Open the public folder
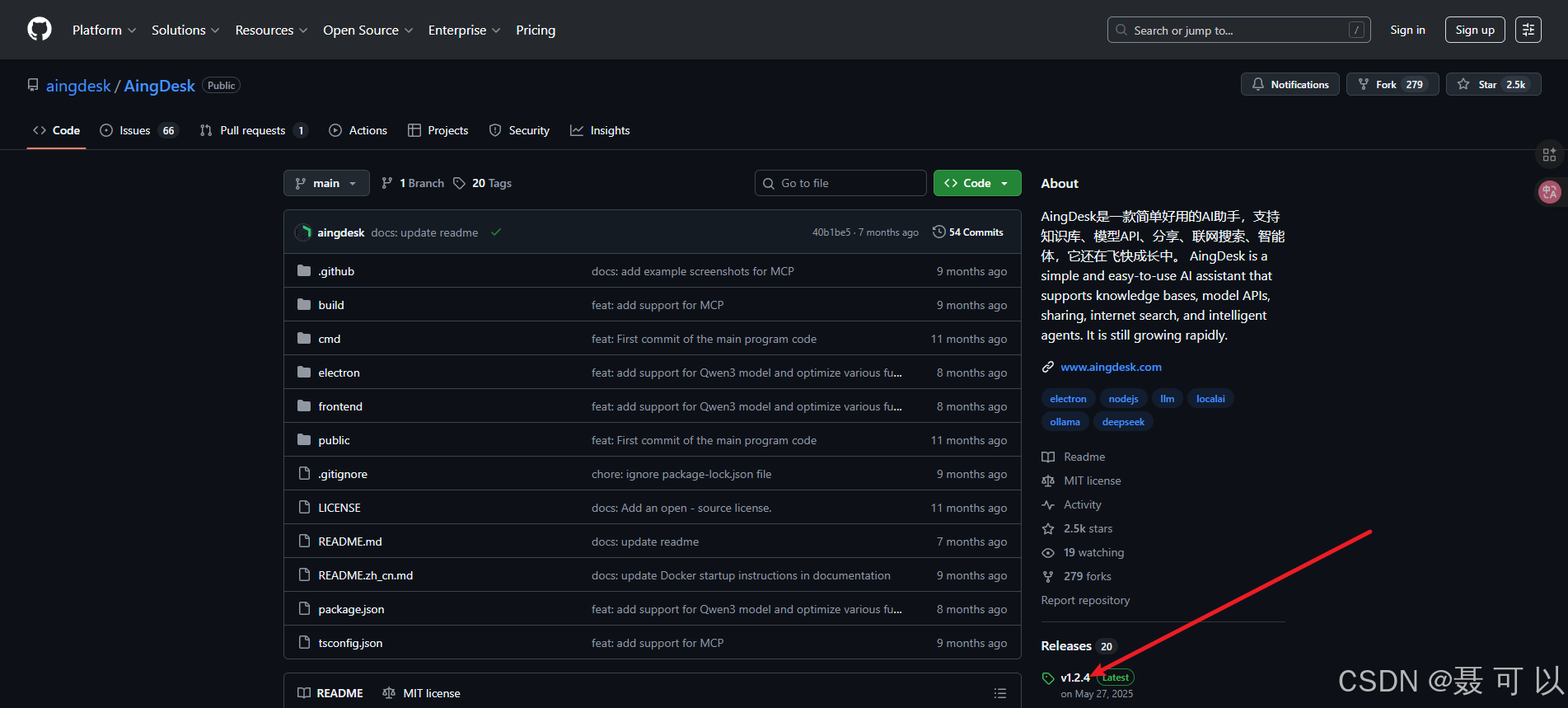Screen dimensions: 1568x708 click(334, 440)
